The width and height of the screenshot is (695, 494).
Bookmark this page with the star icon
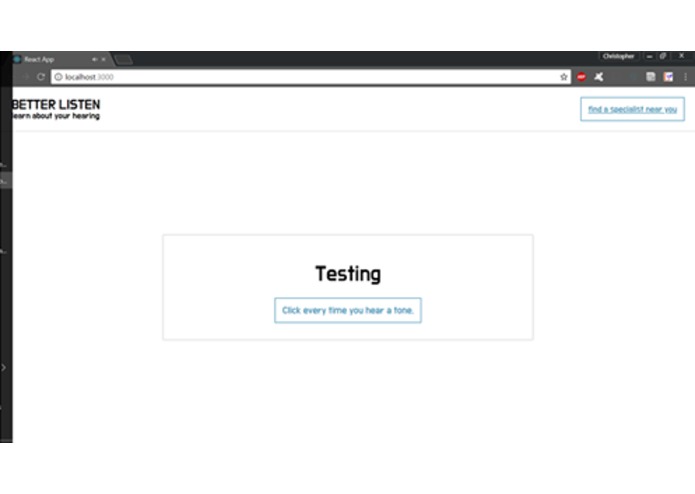pyautogui.click(x=563, y=77)
